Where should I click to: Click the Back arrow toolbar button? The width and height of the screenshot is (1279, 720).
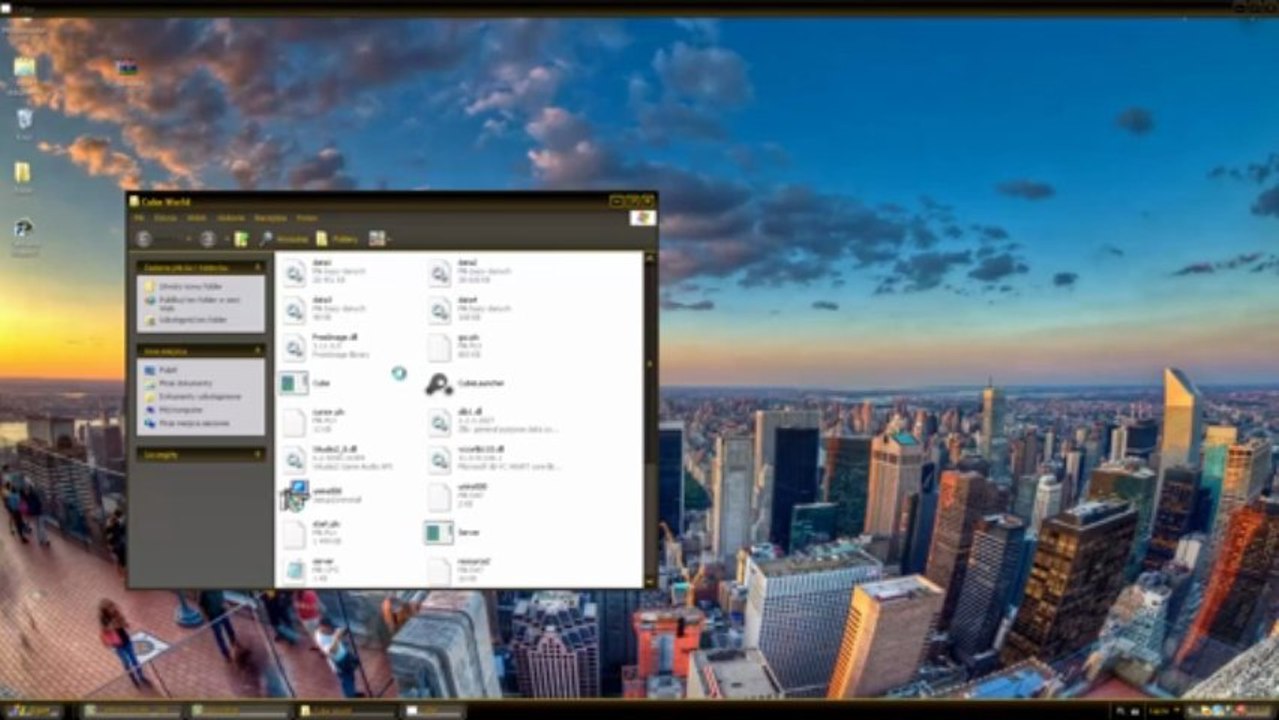(144, 239)
